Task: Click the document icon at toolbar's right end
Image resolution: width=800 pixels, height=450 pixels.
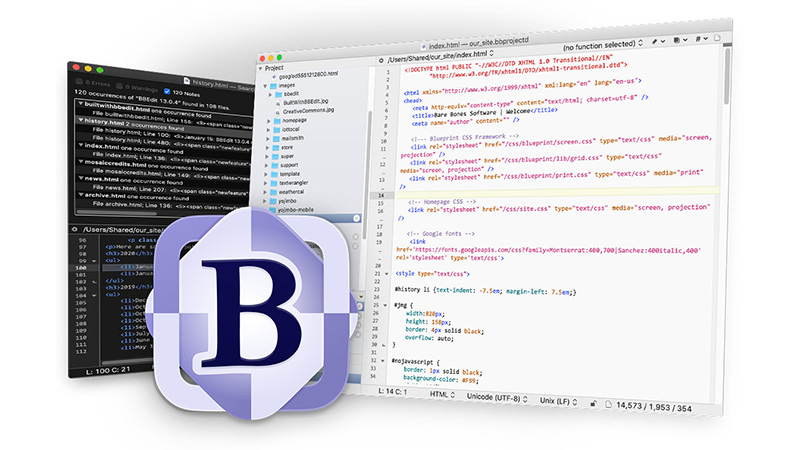Action: 718,37
